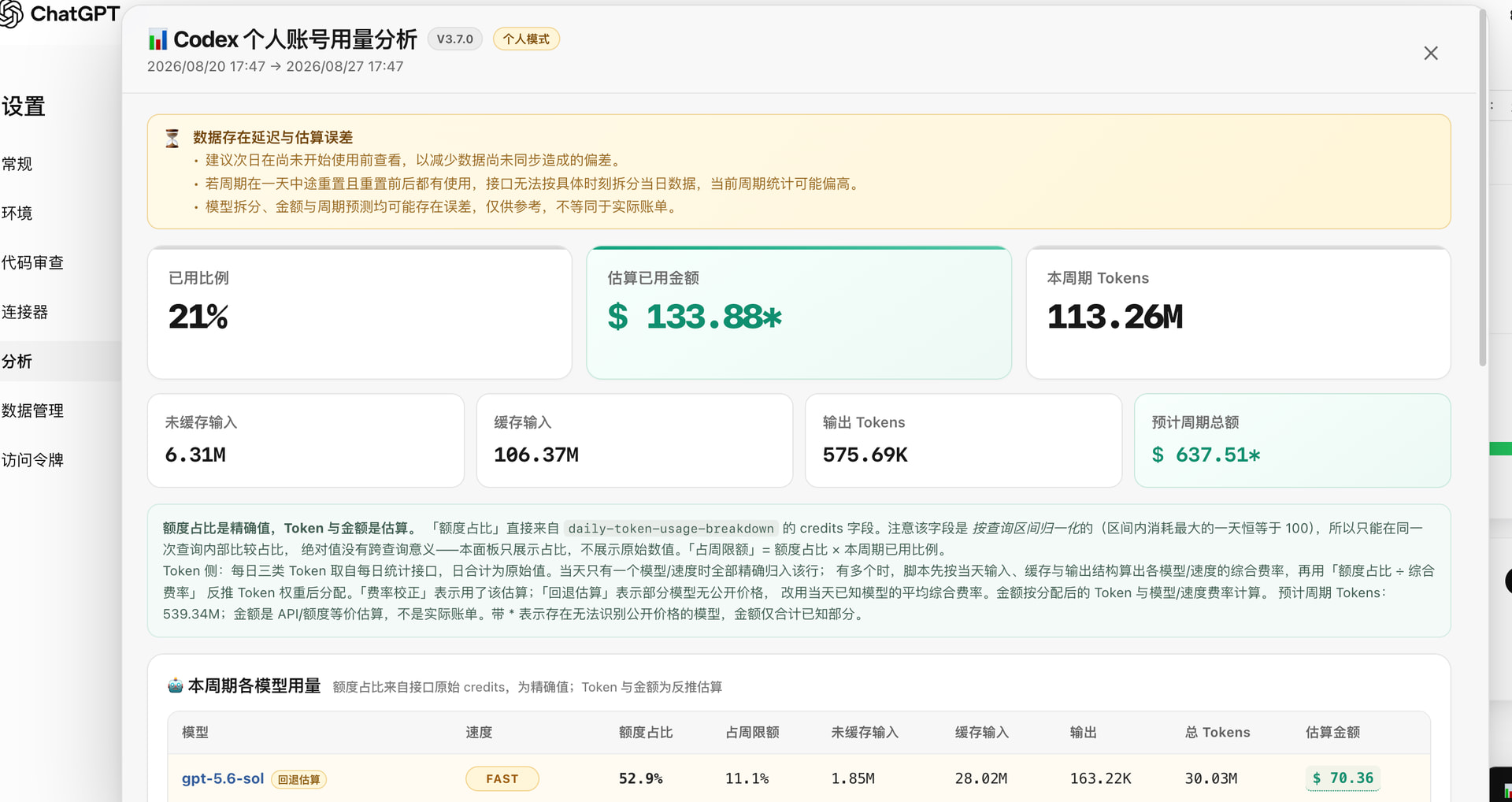Click the $ 70.36 estimated amount
This screenshot has width=1512, height=802.
point(1343,778)
